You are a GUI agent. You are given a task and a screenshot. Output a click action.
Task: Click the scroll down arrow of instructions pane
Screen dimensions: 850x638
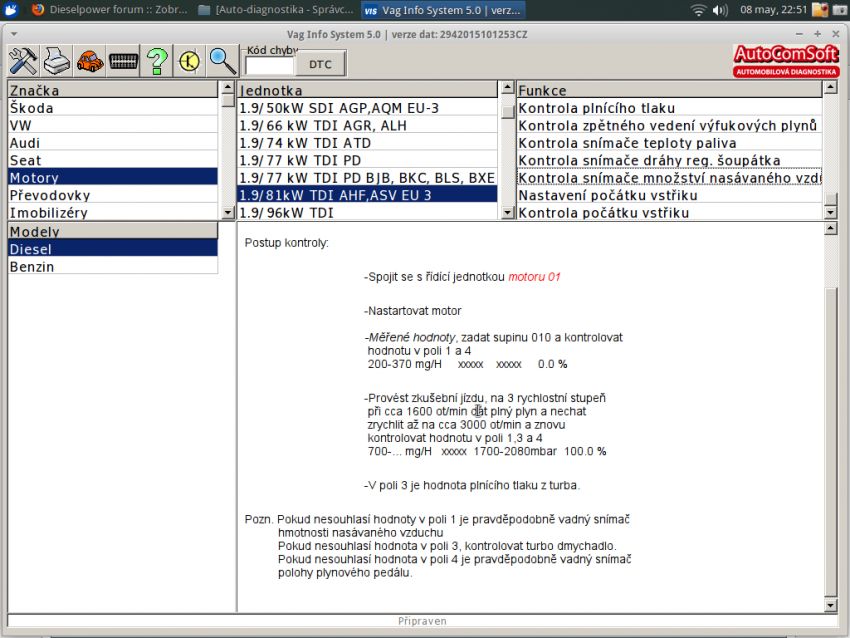point(830,605)
